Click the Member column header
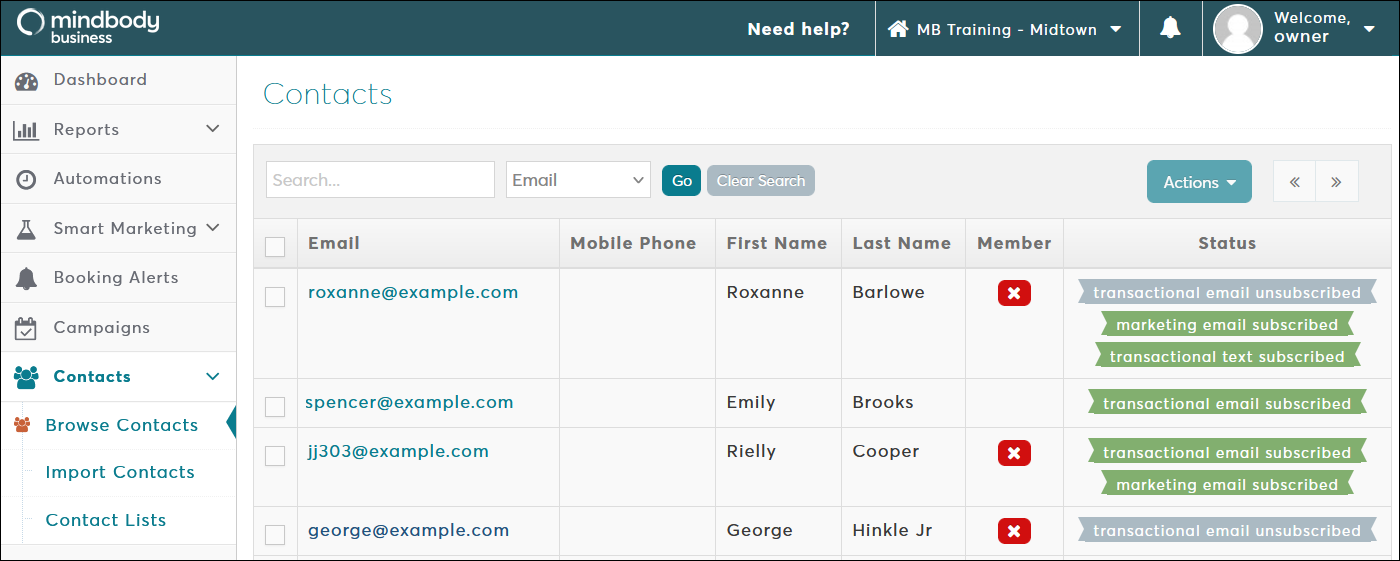The image size is (1400, 561). [x=1014, y=243]
